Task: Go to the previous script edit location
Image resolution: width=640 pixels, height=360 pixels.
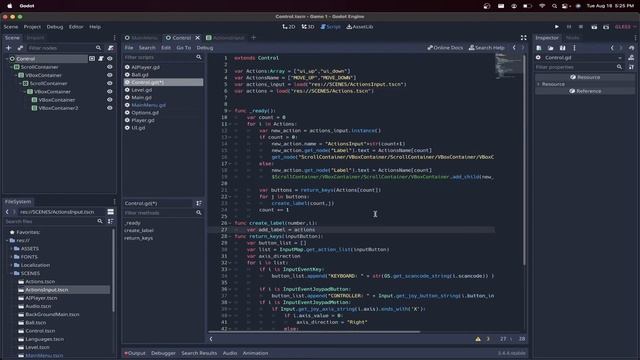Action: [x=514, y=48]
